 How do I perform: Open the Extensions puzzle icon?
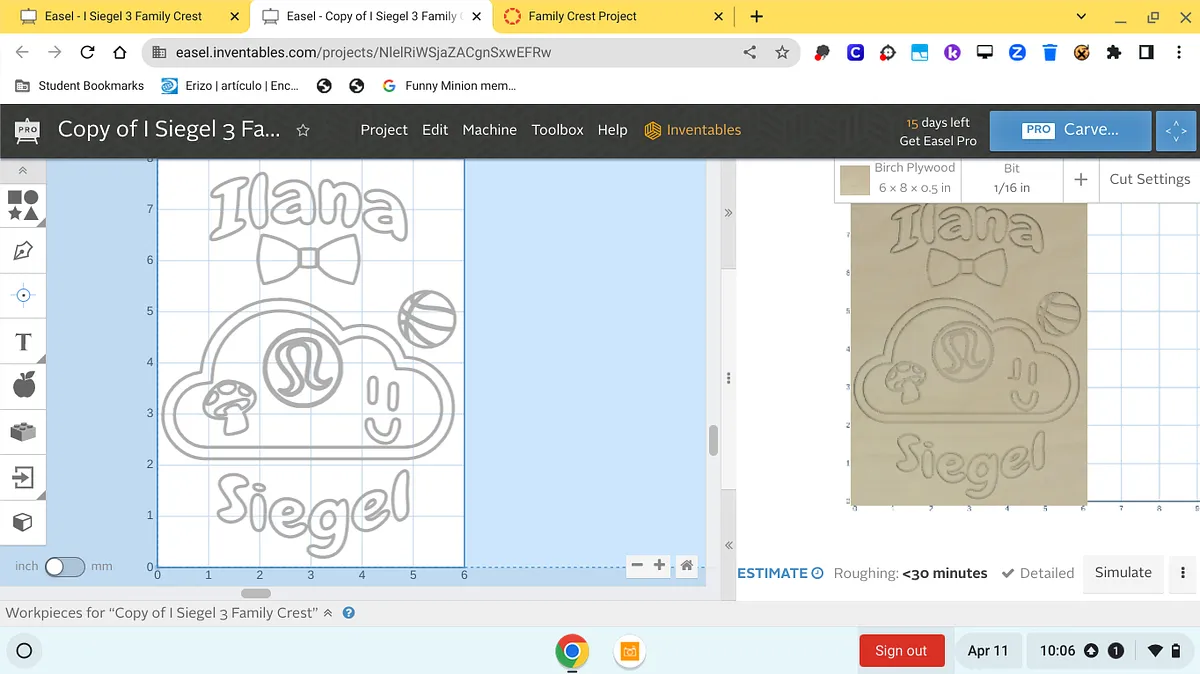(1114, 53)
